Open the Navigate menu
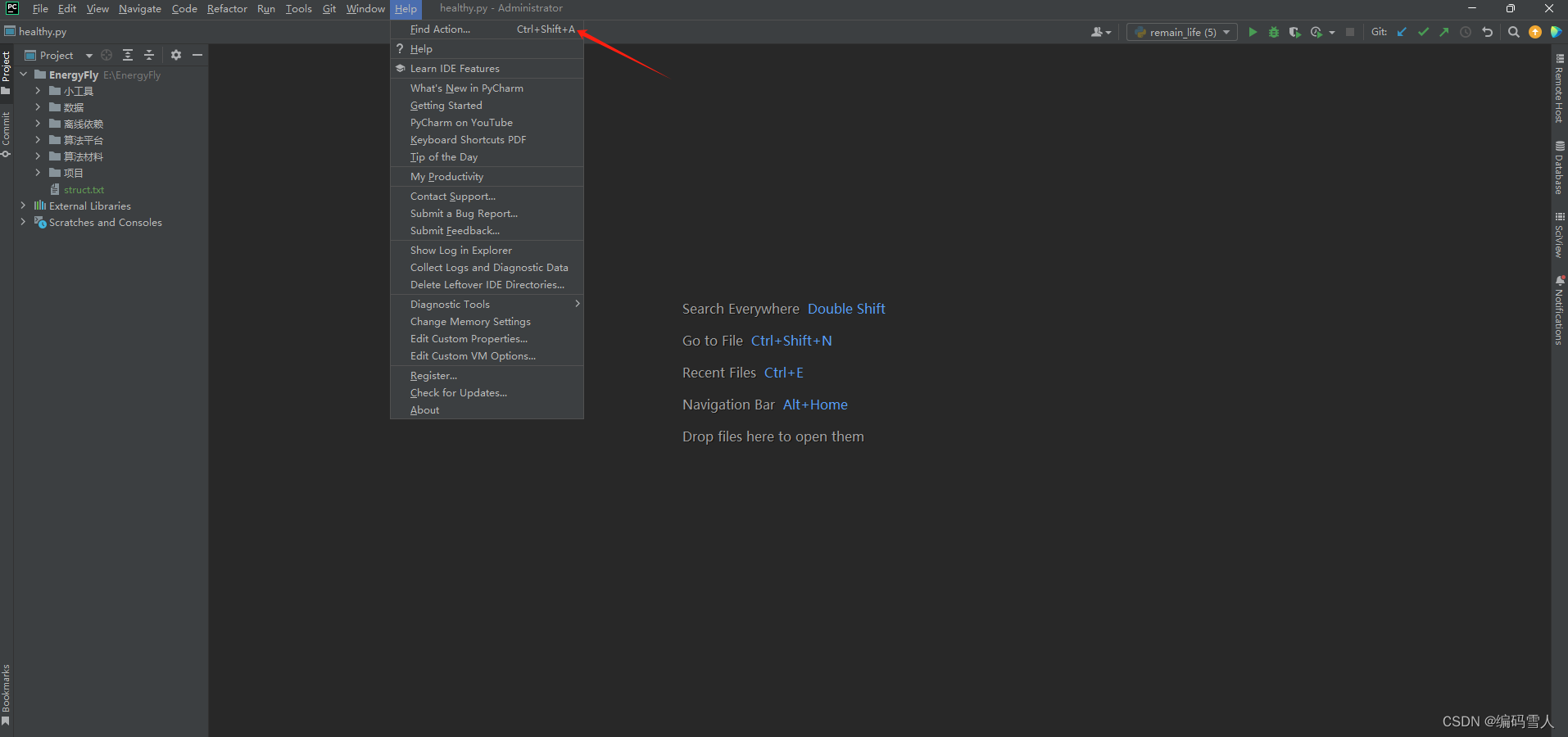Image resolution: width=1568 pixels, height=737 pixels. 140,8
